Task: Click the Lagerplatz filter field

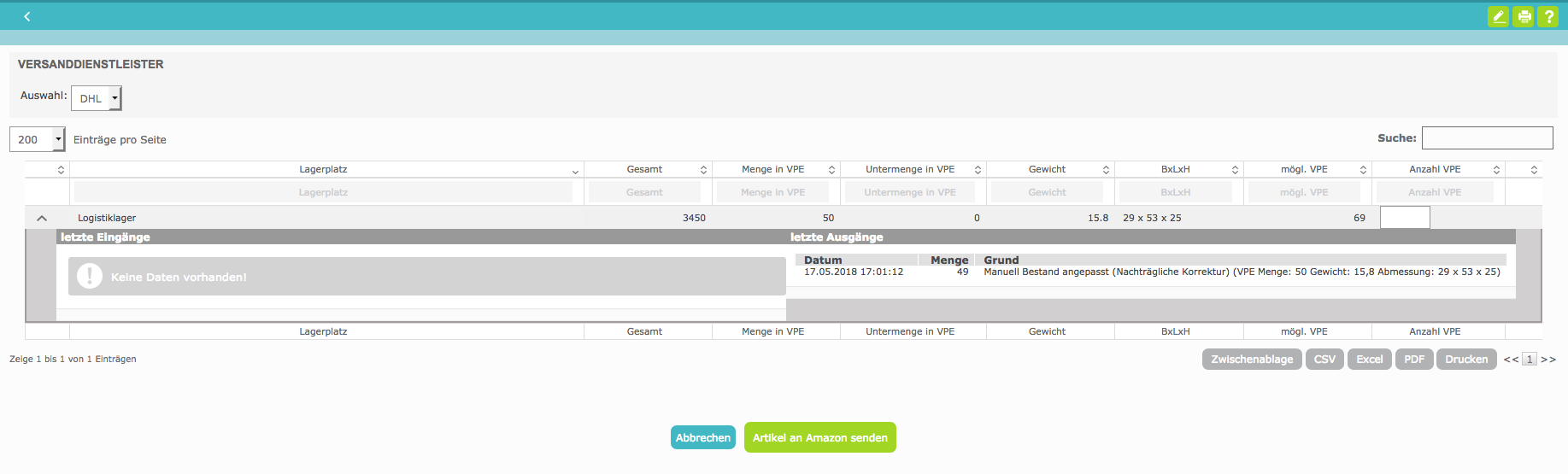Action: click(x=323, y=192)
